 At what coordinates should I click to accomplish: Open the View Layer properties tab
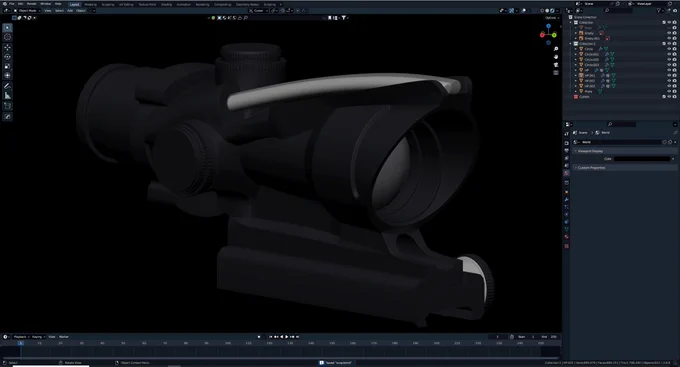[x=566, y=158]
